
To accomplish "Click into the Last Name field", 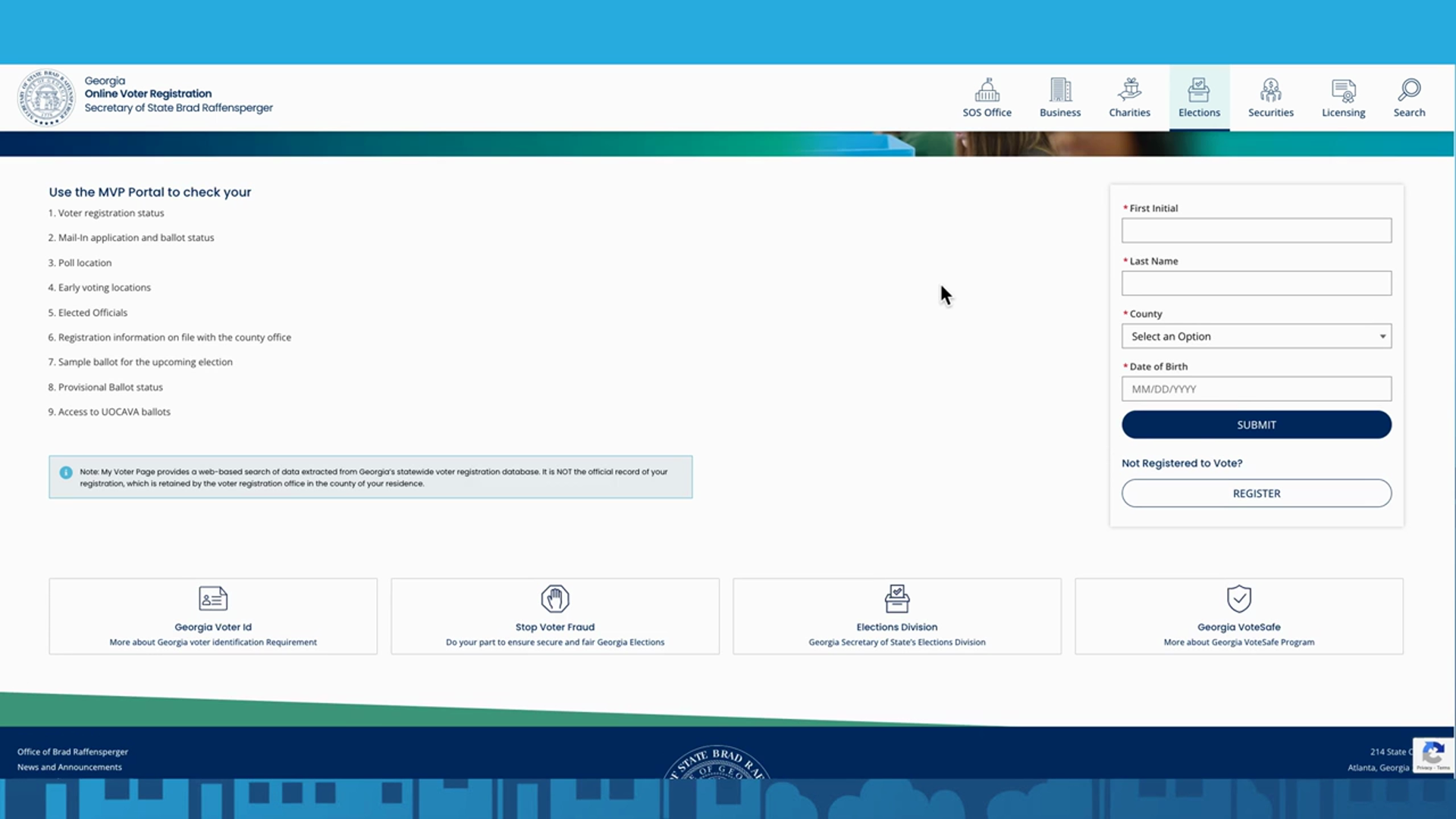I will pyautogui.click(x=1257, y=284).
